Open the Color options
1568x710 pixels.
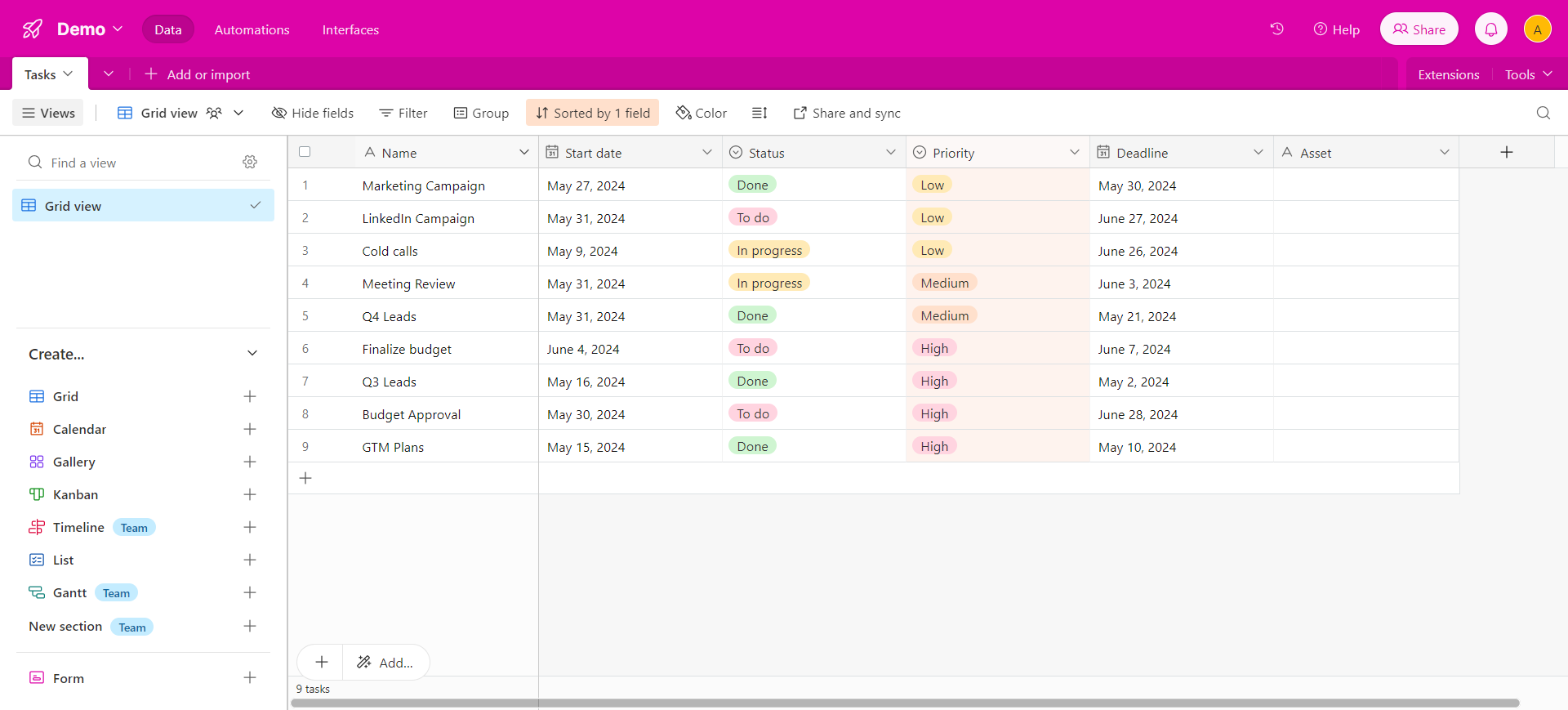(x=702, y=113)
